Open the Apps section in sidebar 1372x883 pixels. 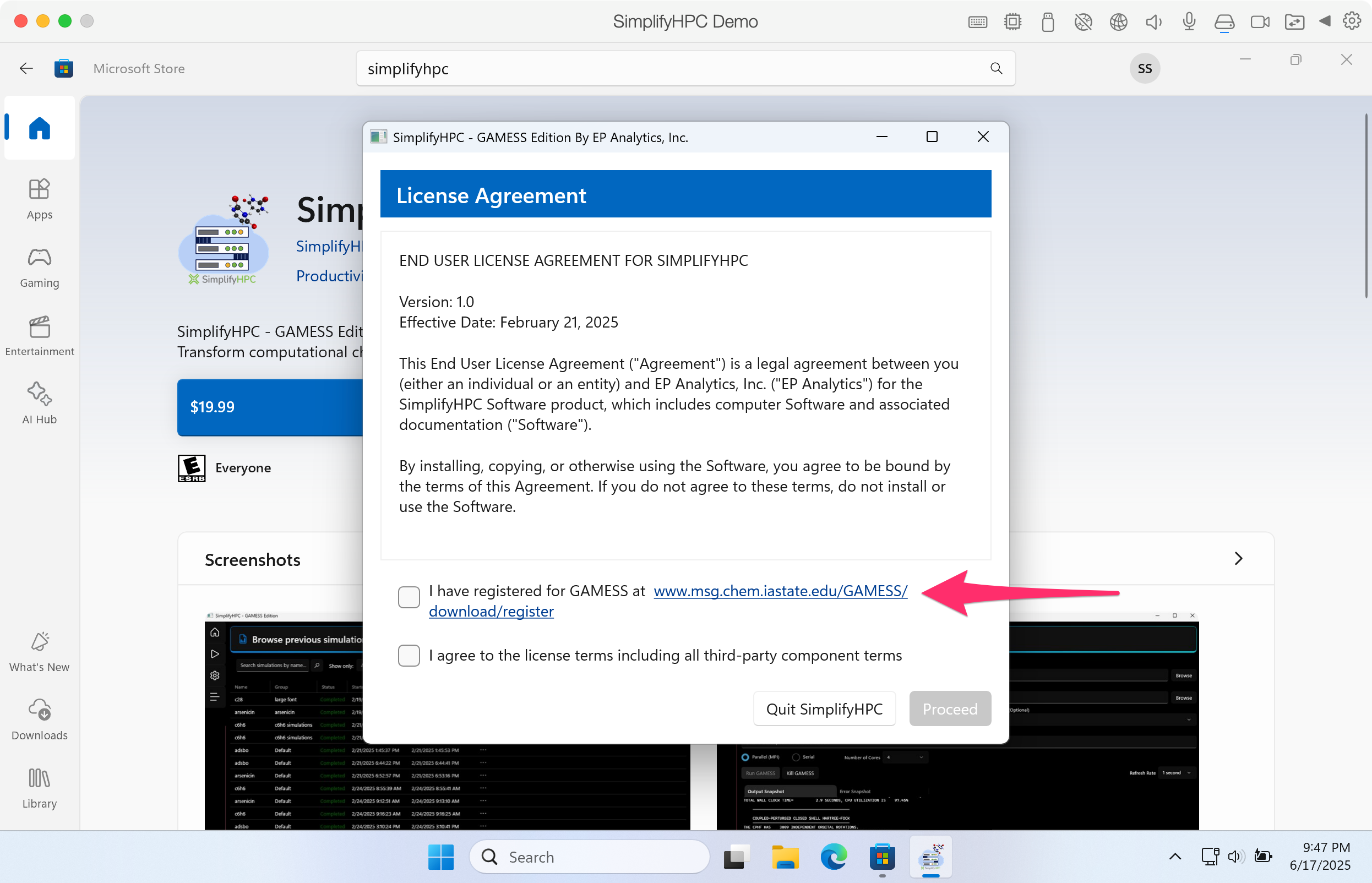39,198
